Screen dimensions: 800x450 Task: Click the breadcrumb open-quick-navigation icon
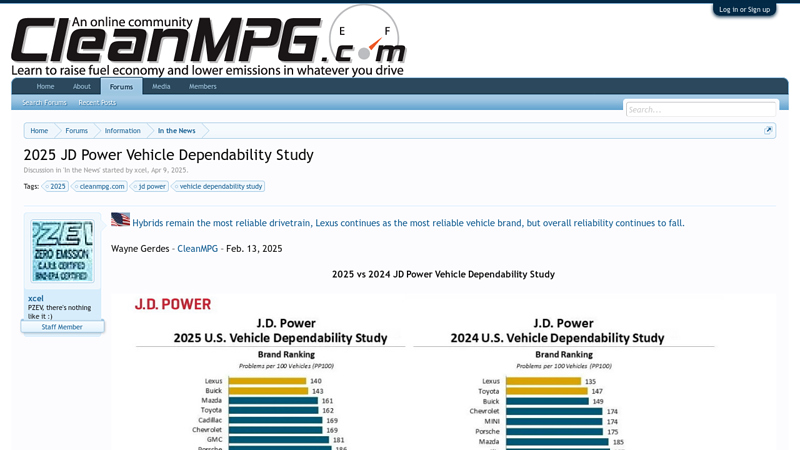point(768,131)
